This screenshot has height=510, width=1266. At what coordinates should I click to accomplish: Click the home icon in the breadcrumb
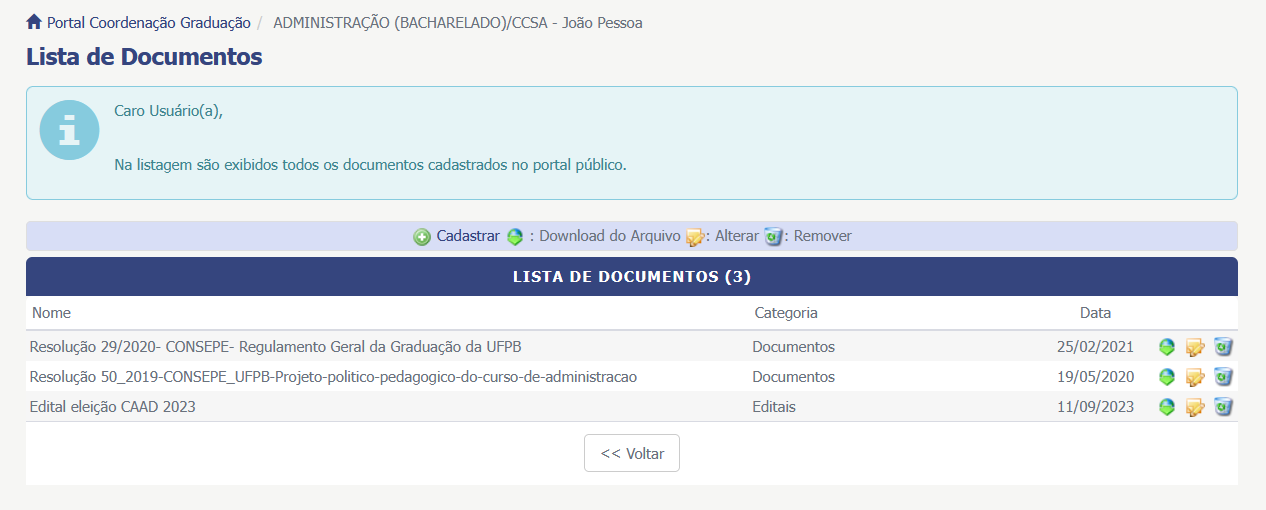[x=34, y=22]
